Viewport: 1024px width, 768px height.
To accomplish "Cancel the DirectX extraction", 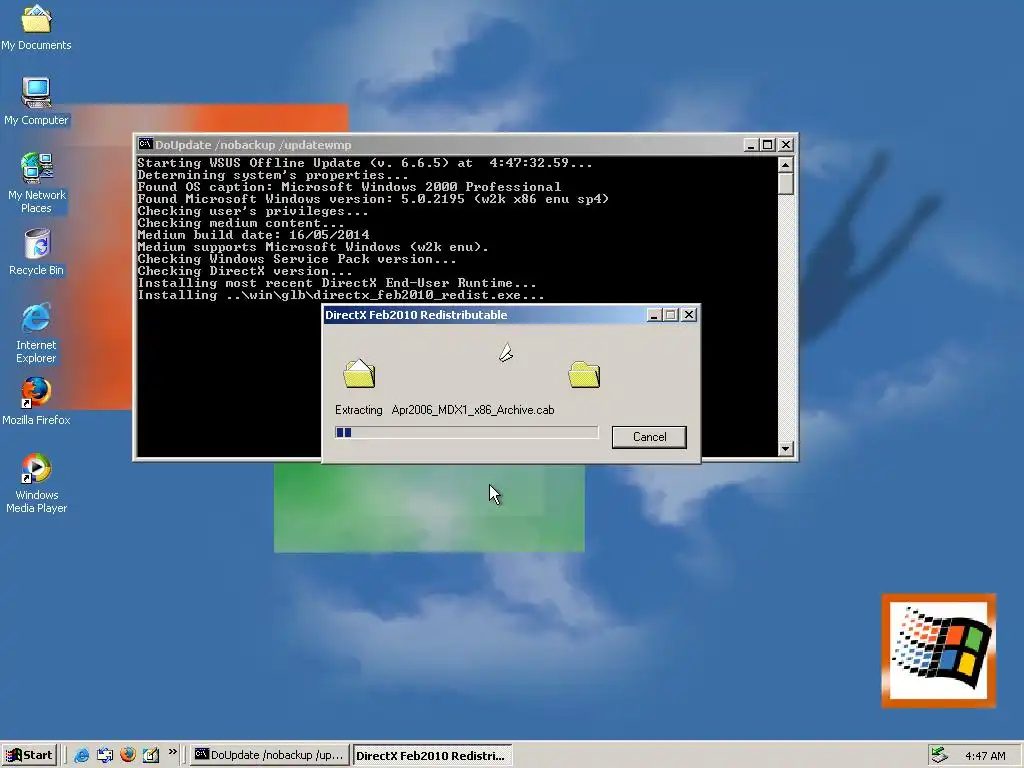I will coord(649,437).
